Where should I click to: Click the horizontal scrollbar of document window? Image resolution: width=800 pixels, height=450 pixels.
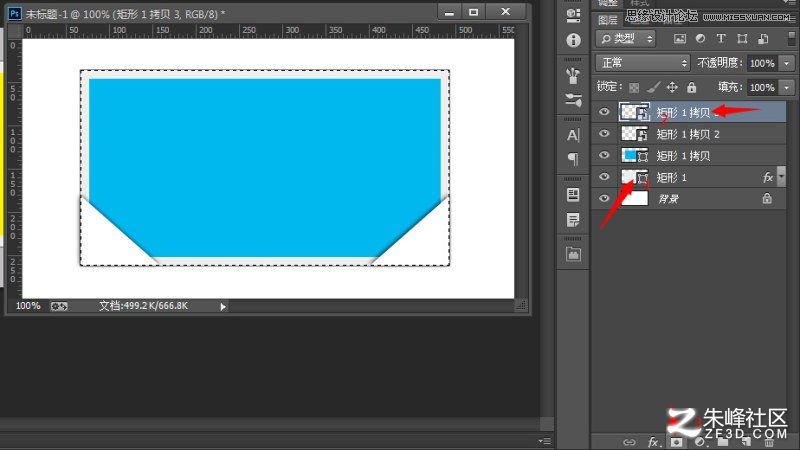tap(372, 306)
